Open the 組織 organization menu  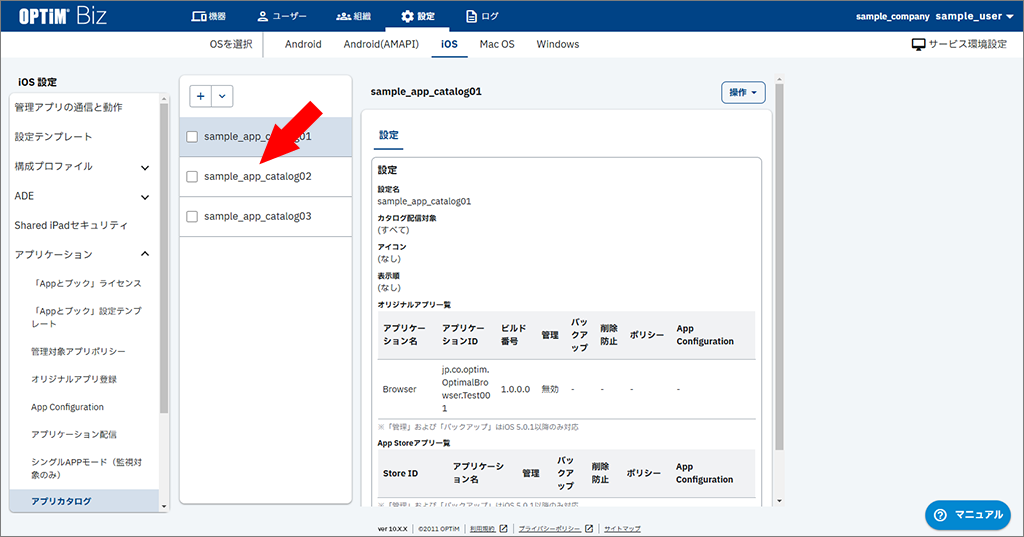(x=354, y=16)
